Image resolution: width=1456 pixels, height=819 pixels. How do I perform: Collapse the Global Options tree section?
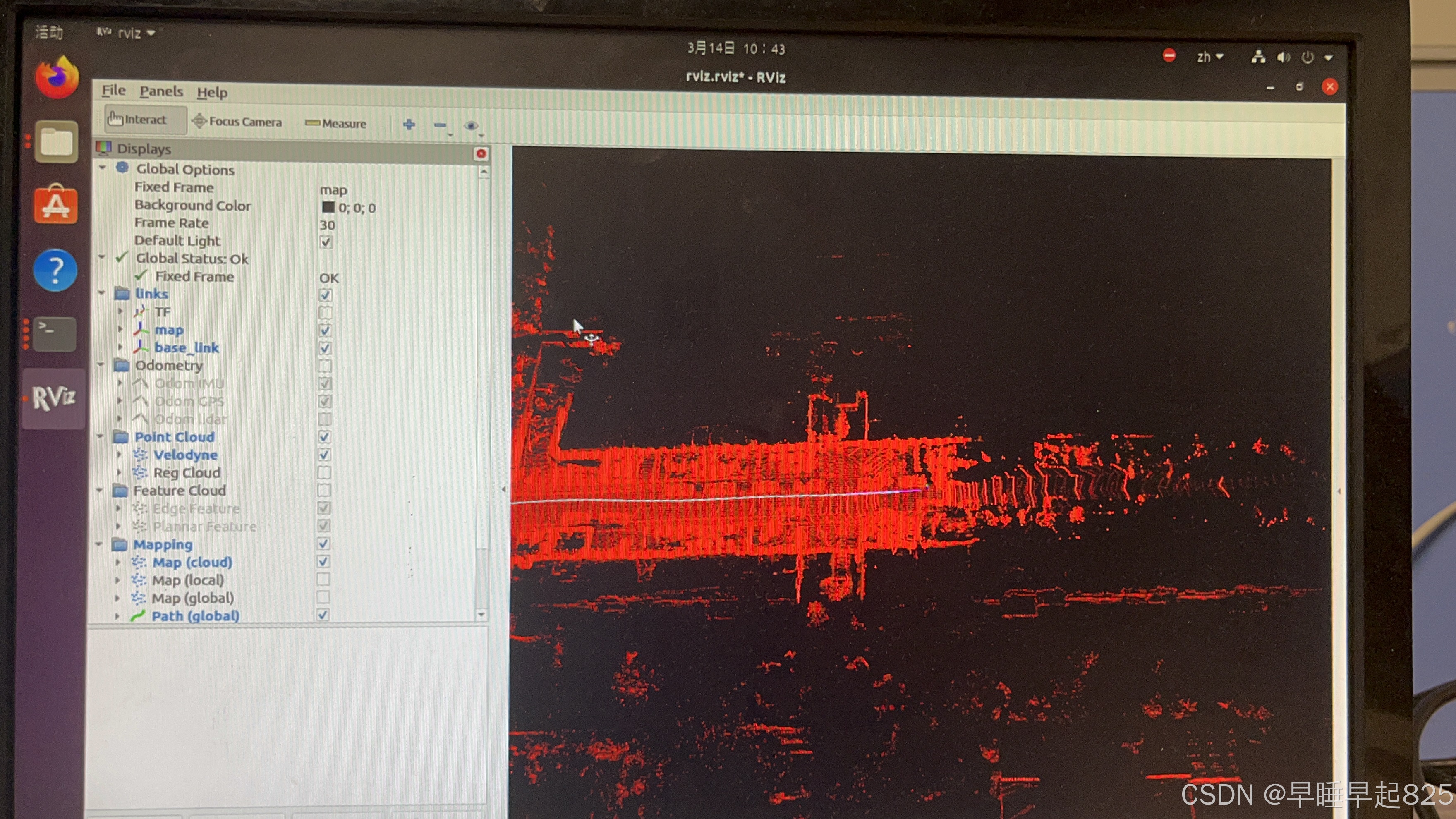click(x=102, y=168)
